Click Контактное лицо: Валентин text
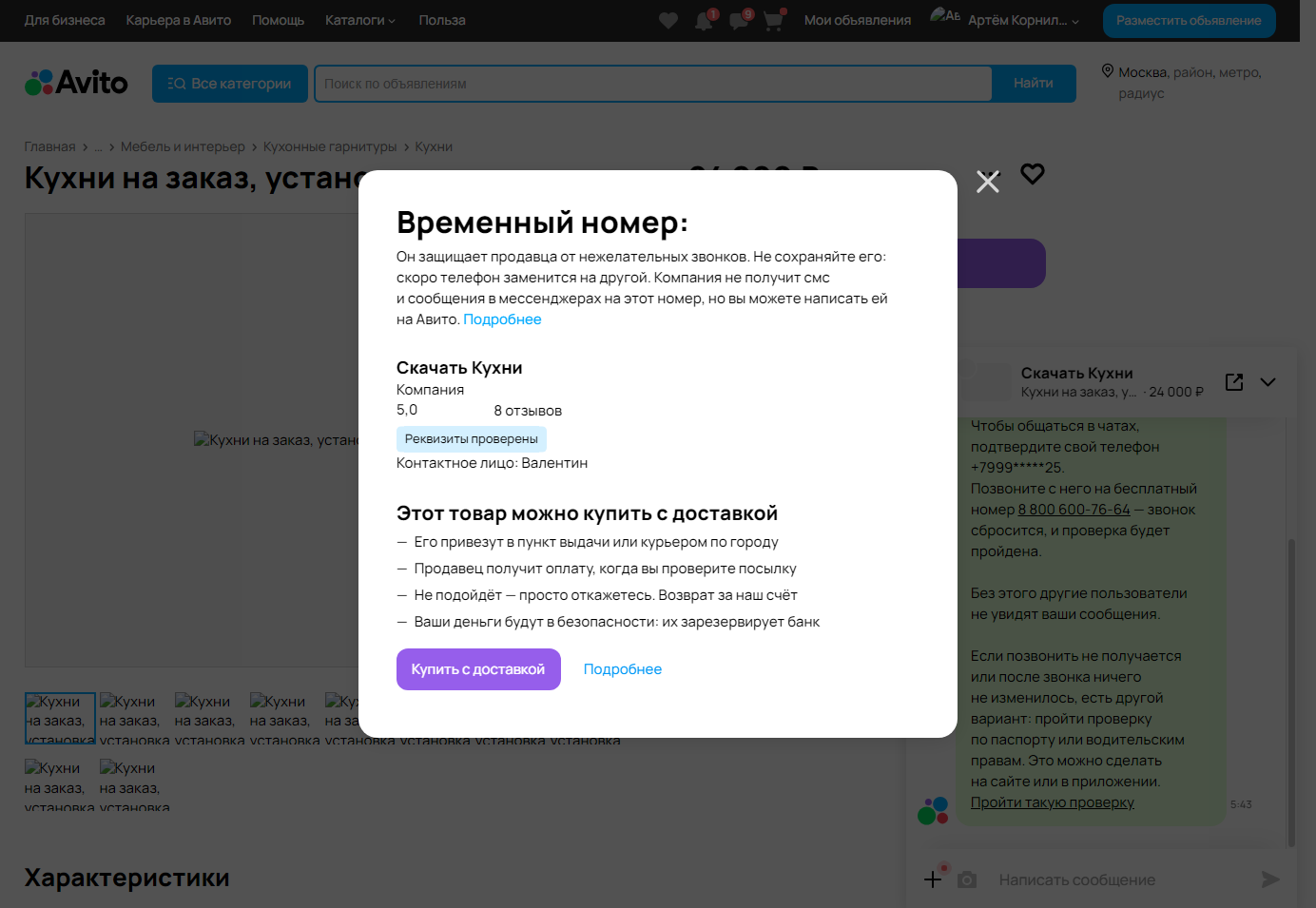This screenshot has height=908, width=1316. click(x=492, y=463)
